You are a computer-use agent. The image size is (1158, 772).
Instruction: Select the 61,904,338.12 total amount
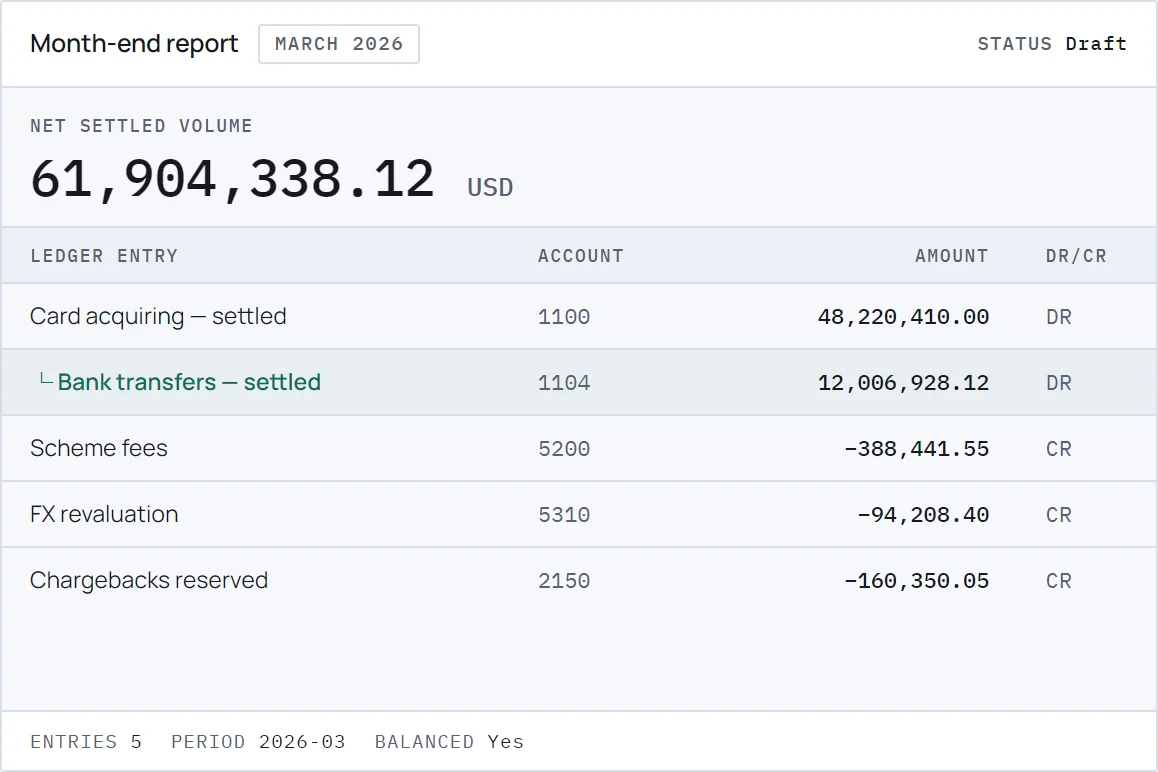click(233, 179)
